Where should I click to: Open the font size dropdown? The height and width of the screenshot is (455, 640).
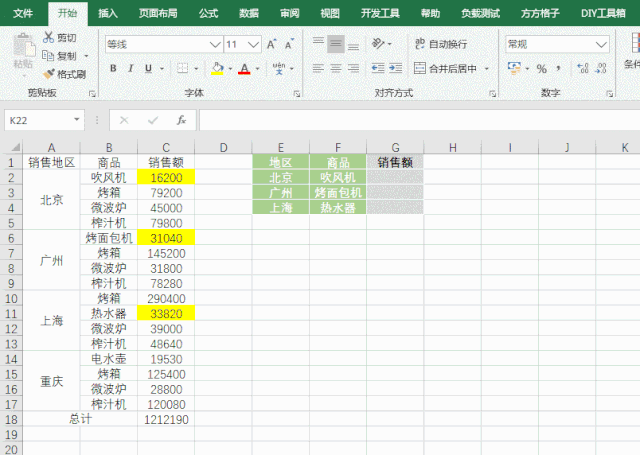click(x=253, y=44)
